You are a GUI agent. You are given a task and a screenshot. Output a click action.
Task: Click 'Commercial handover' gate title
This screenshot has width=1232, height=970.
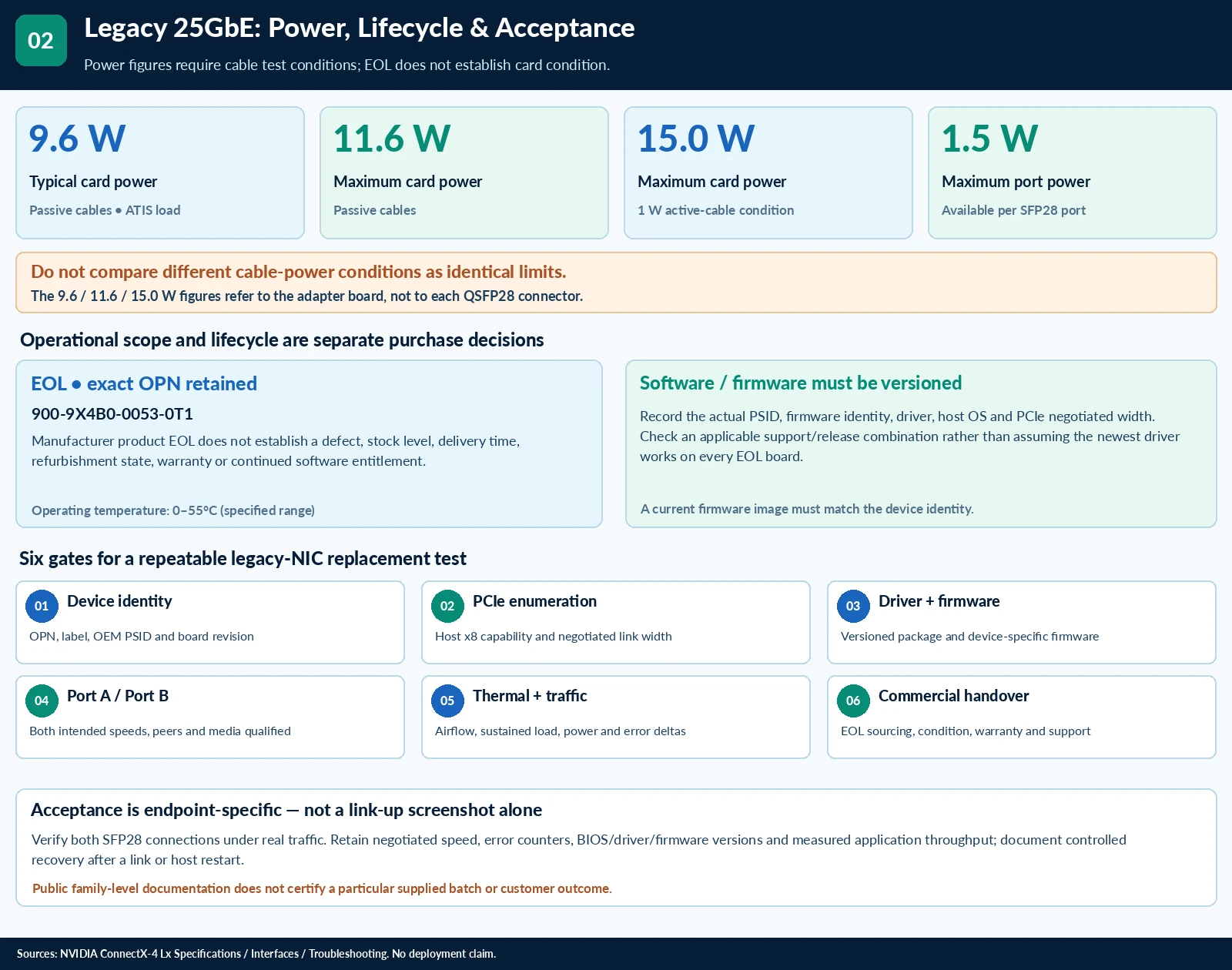pos(953,696)
